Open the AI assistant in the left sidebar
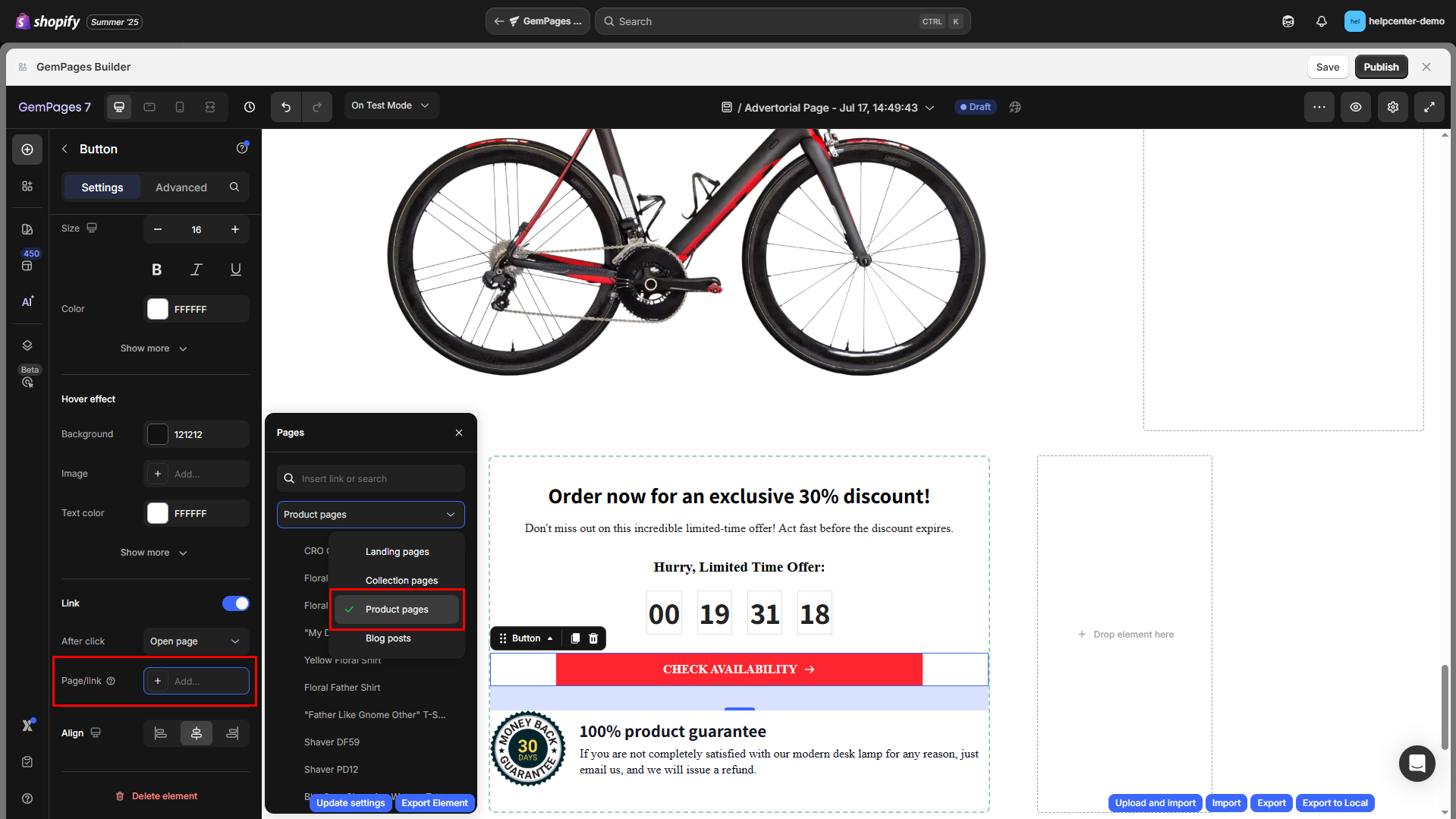This screenshot has width=1456, height=819. pos(27,301)
